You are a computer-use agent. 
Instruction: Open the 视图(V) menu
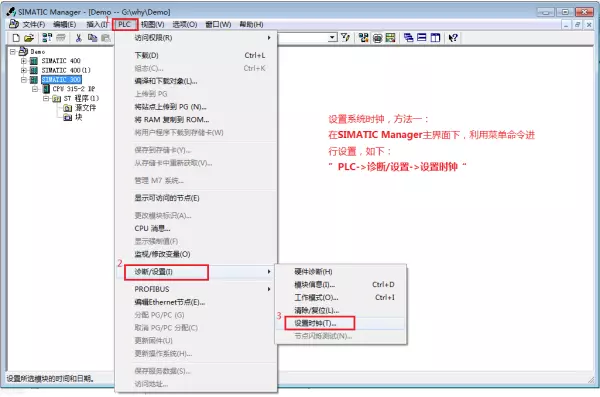[152, 25]
